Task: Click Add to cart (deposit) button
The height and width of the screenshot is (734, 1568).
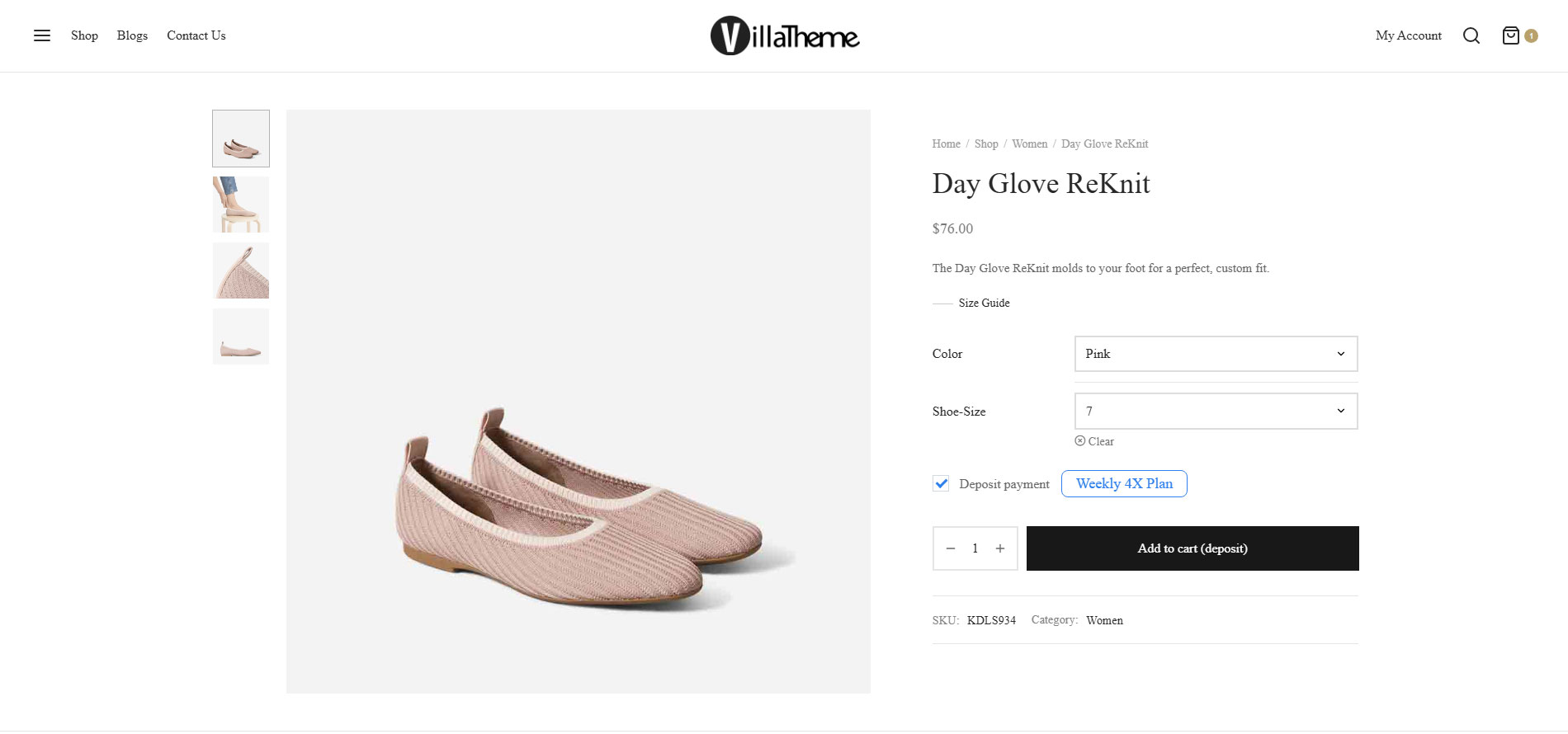Action: tap(1193, 548)
